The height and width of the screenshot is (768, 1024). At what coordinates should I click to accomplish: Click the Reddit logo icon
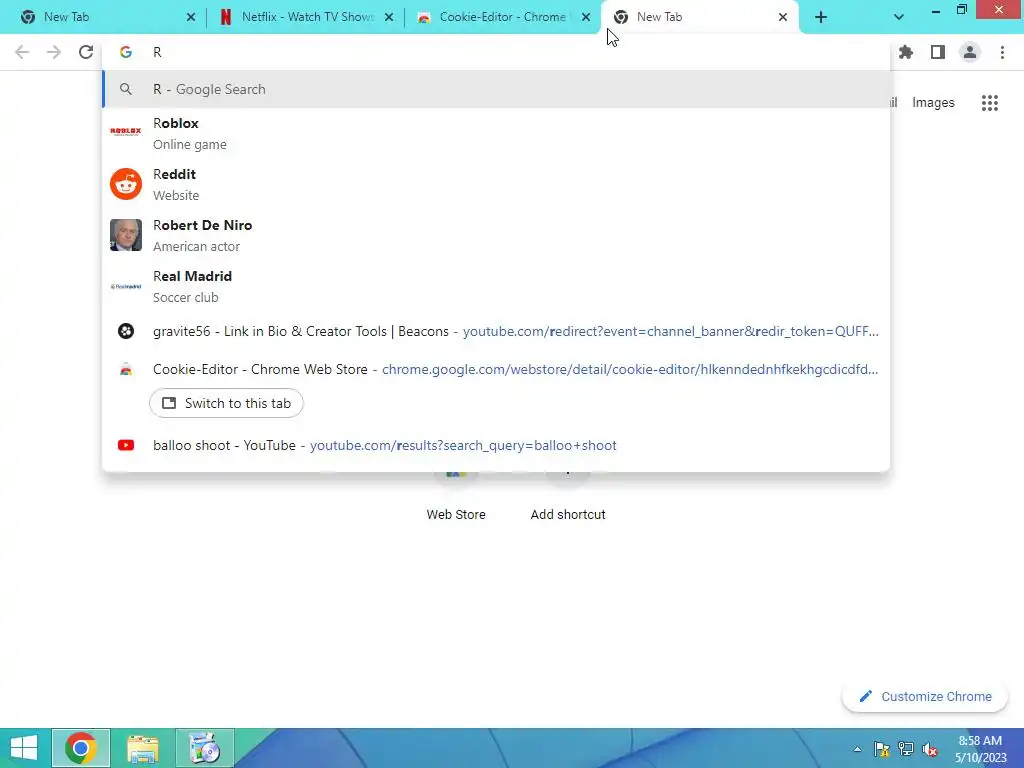[126, 184]
